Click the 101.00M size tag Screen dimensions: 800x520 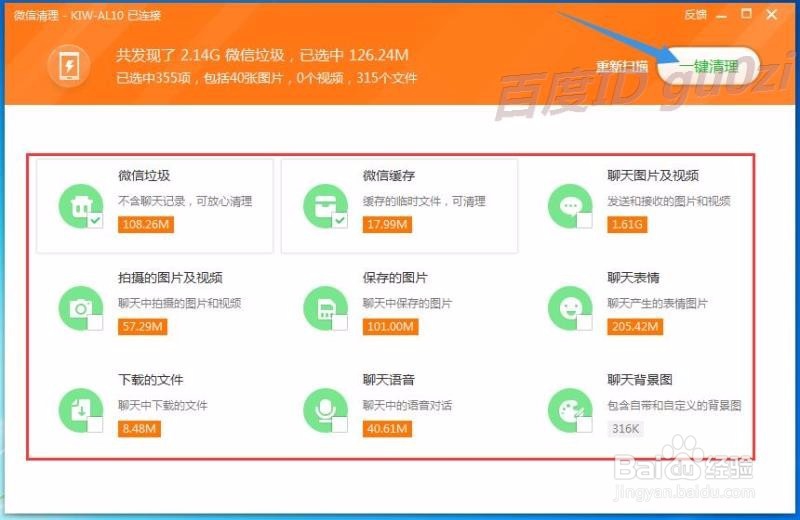click(x=390, y=327)
